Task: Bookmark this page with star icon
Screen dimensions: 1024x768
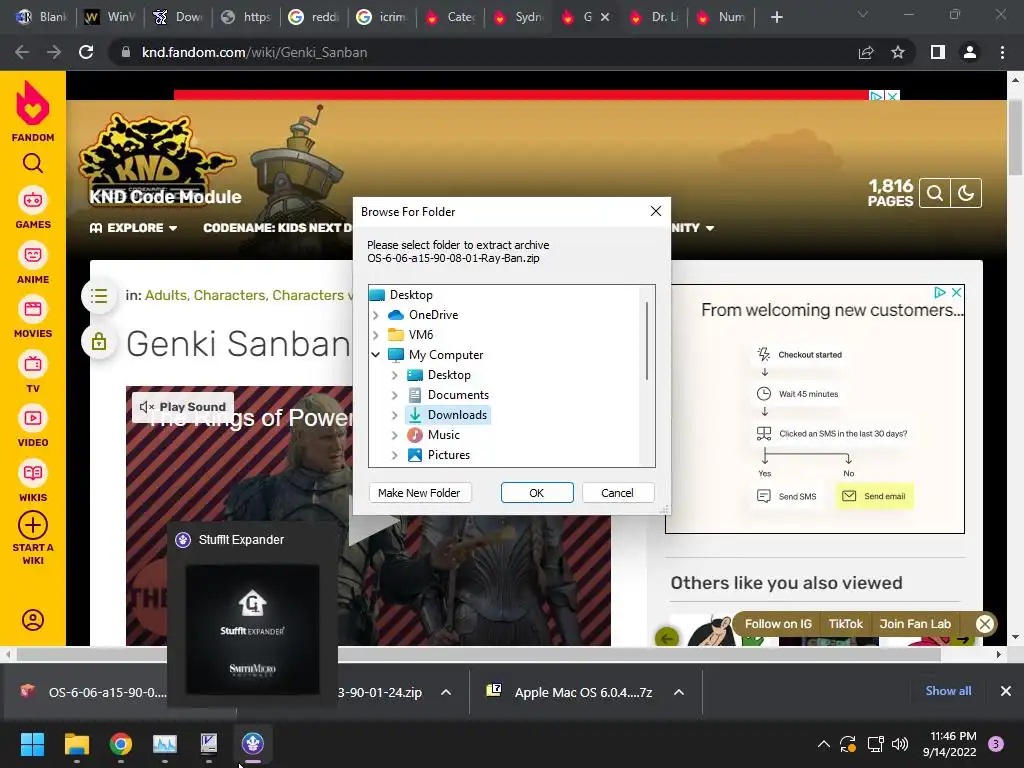Action: [x=898, y=52]
